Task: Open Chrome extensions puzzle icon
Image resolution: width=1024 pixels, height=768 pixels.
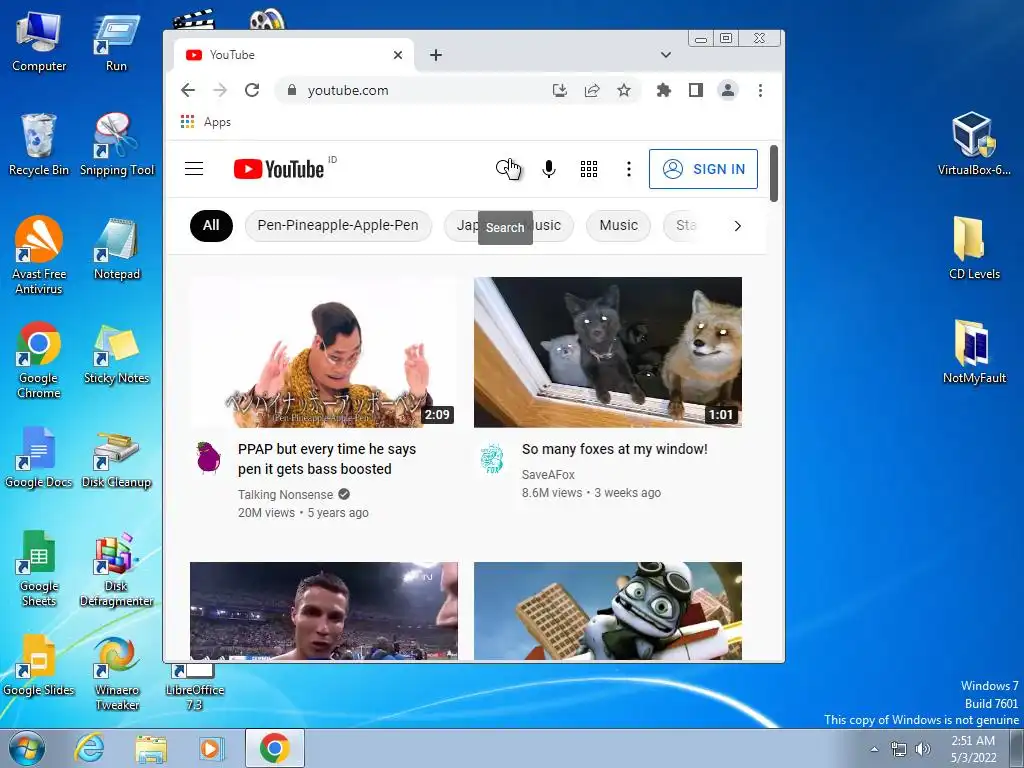Action: 664,90
